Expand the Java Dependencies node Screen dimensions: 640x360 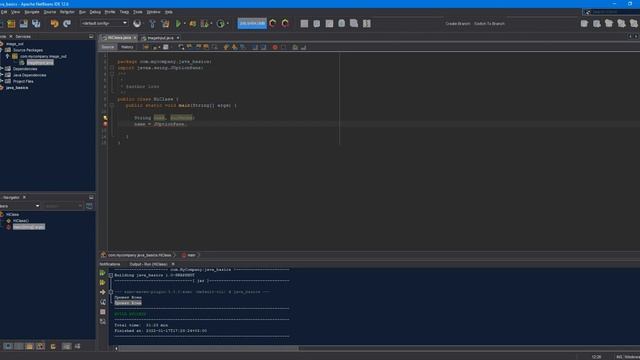(x=2, y=75)
